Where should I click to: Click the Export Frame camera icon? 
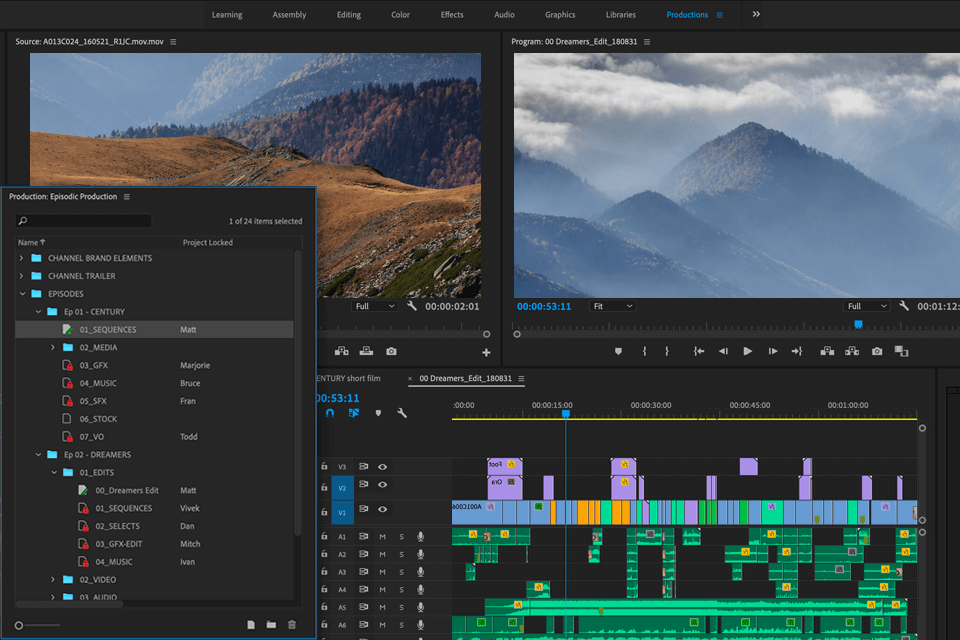tap(876, 351)
